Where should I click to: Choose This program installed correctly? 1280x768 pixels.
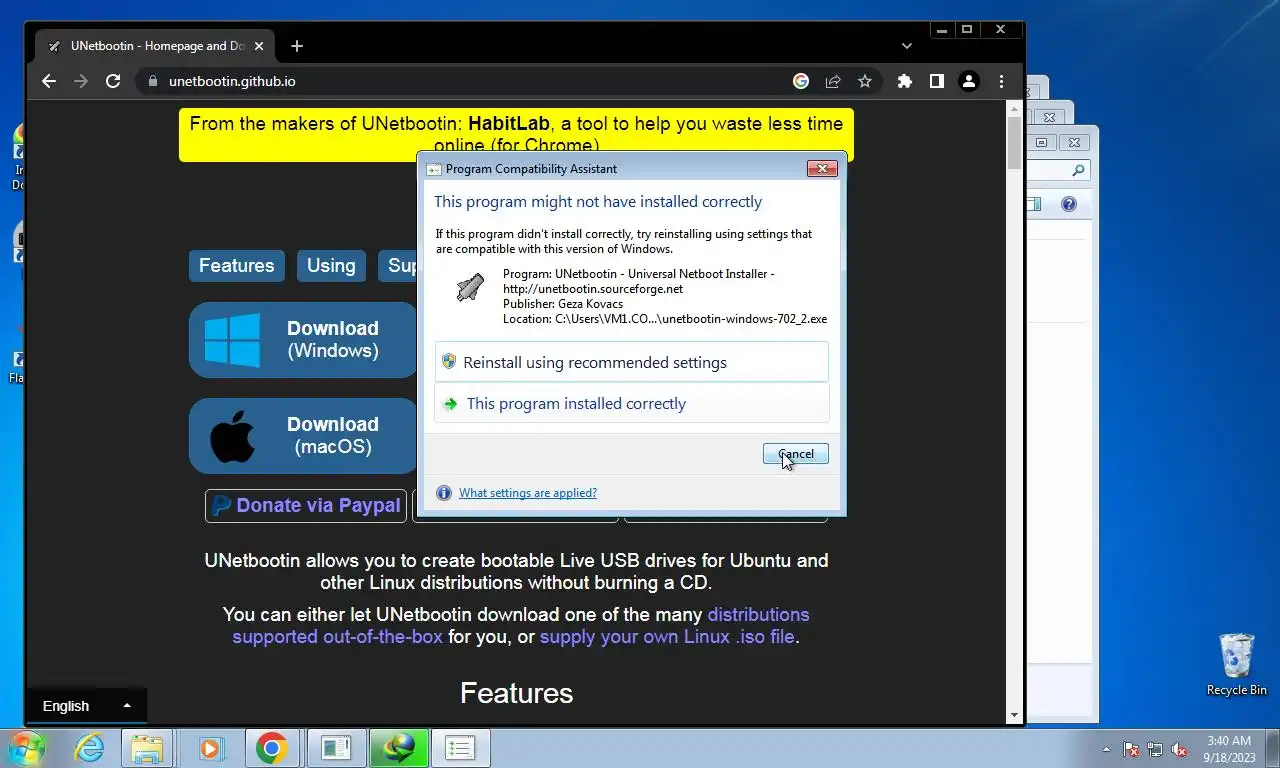point(632,404)
